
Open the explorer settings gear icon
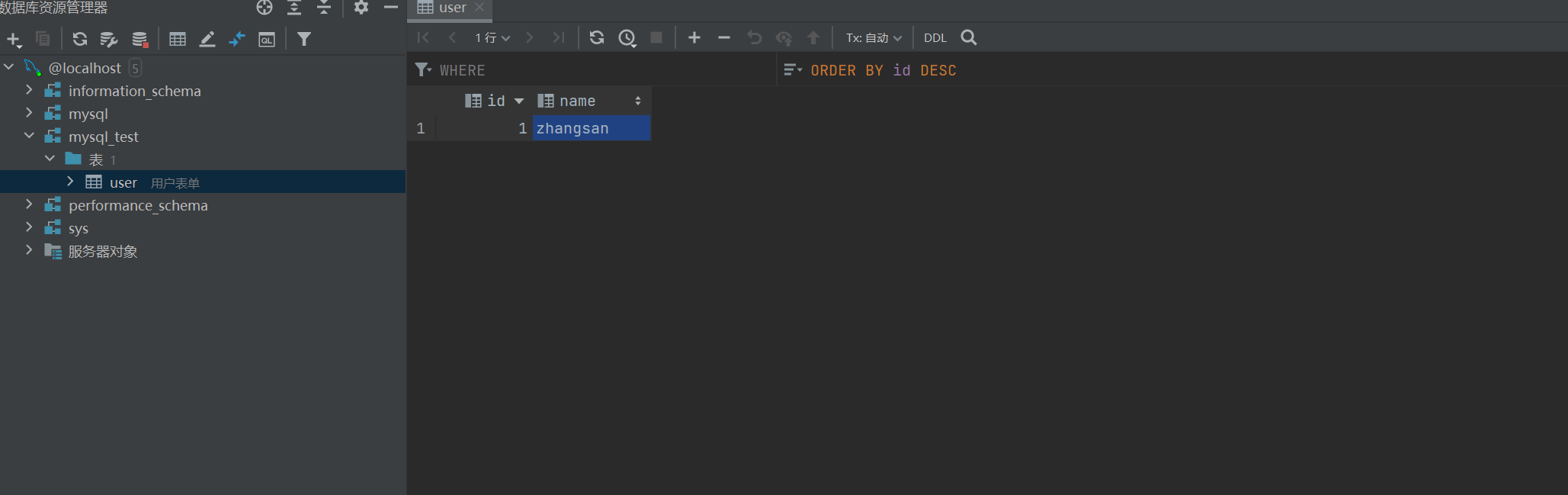point(361,8)
